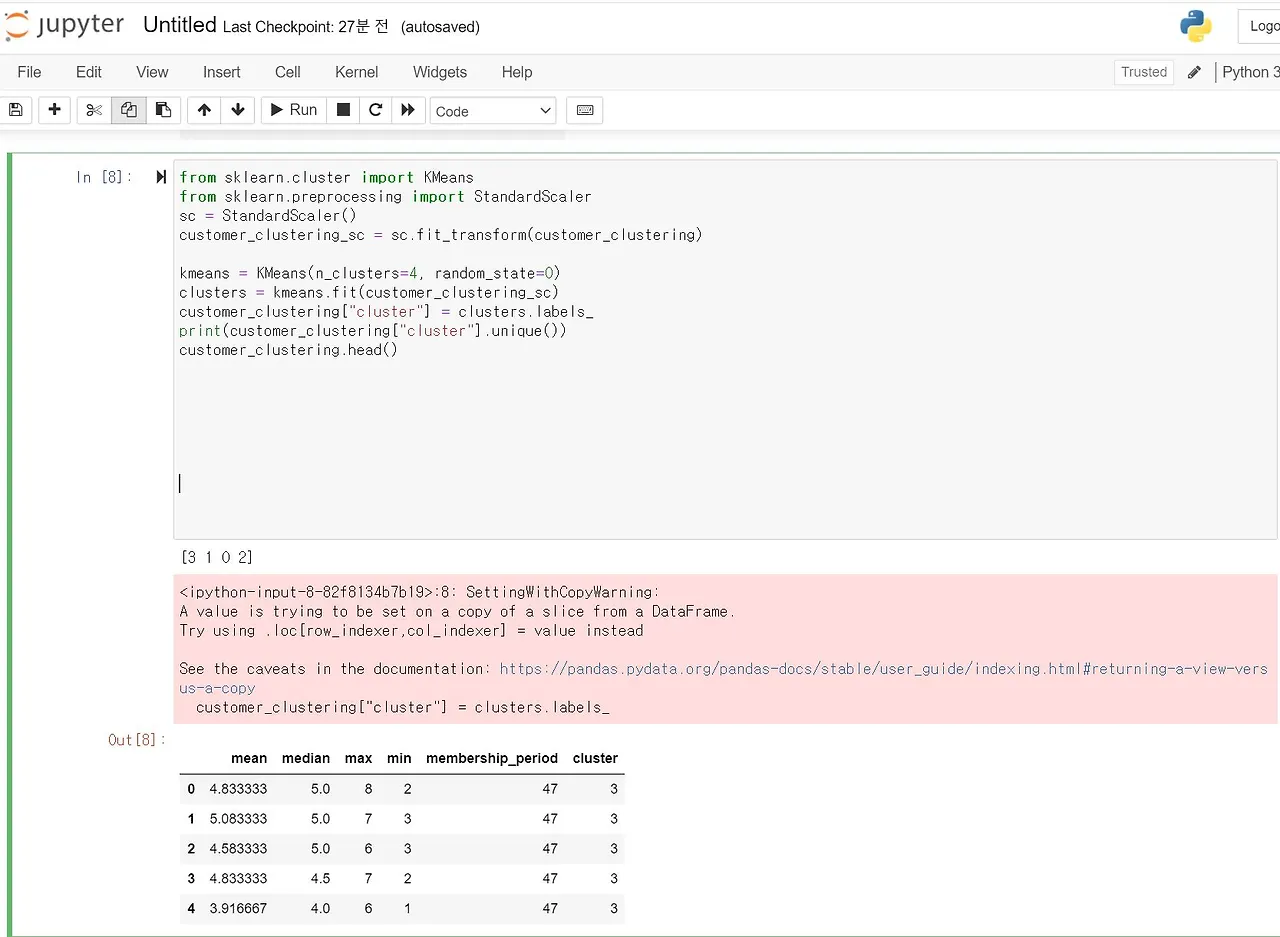The width and height of the screenshot is (1280, 937).
Task: Save the notebook with the floppy disk icon
Action: coord(16,110)
